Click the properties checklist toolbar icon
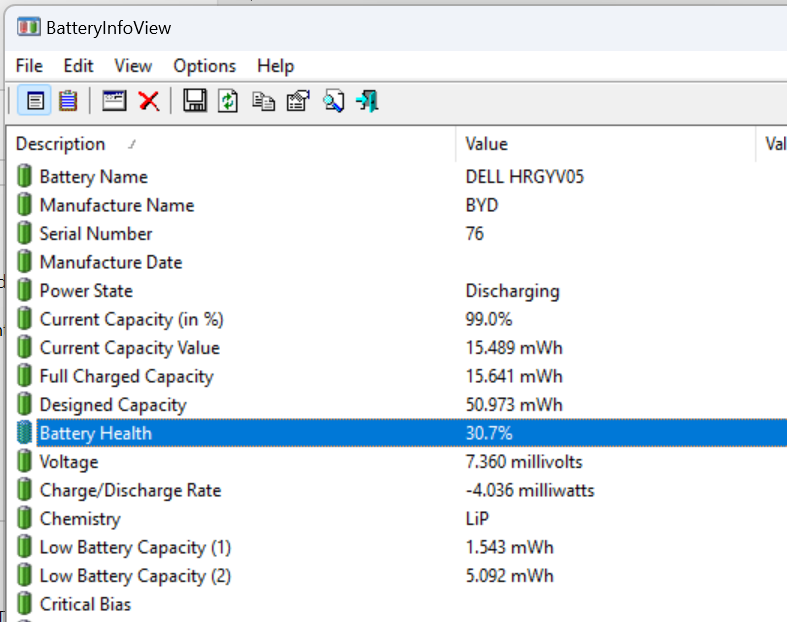 click(298, 101)
